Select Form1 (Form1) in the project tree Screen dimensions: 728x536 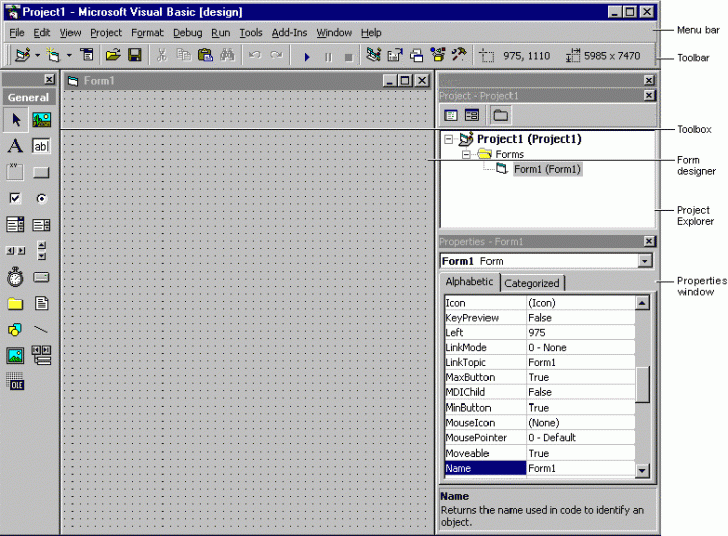pyautogui.click(x=547, y=170)
